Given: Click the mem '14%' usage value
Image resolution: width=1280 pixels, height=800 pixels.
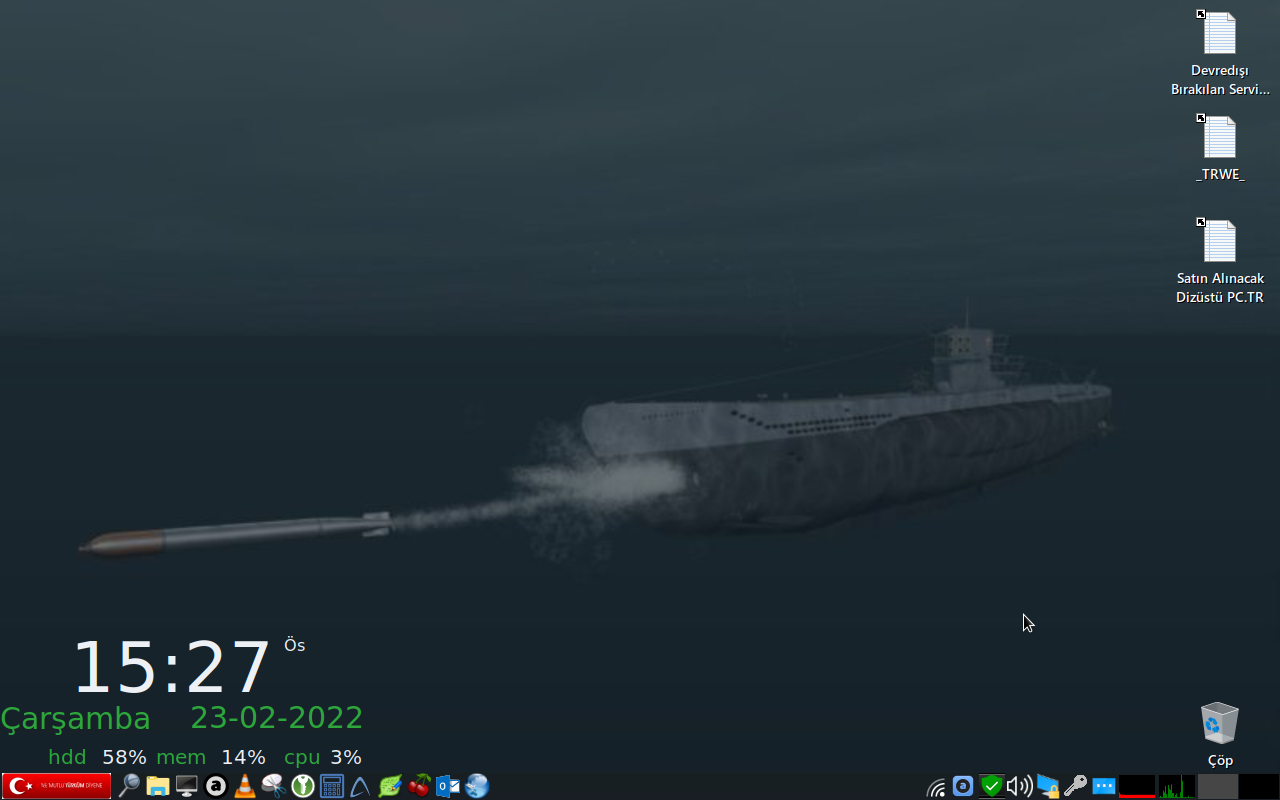Looking at the screenshot, I should (x=243, y=757).
